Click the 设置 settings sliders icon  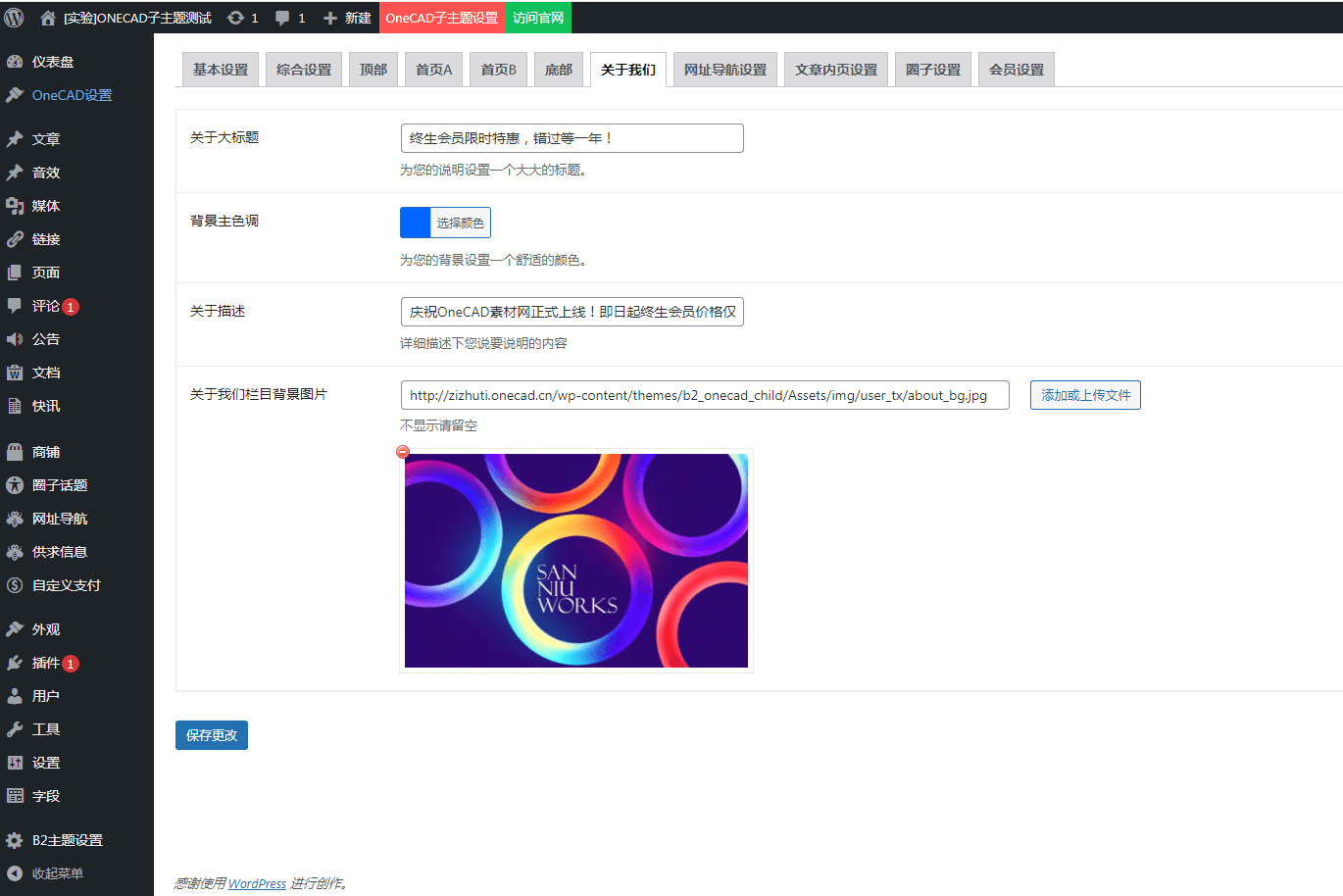15,763
